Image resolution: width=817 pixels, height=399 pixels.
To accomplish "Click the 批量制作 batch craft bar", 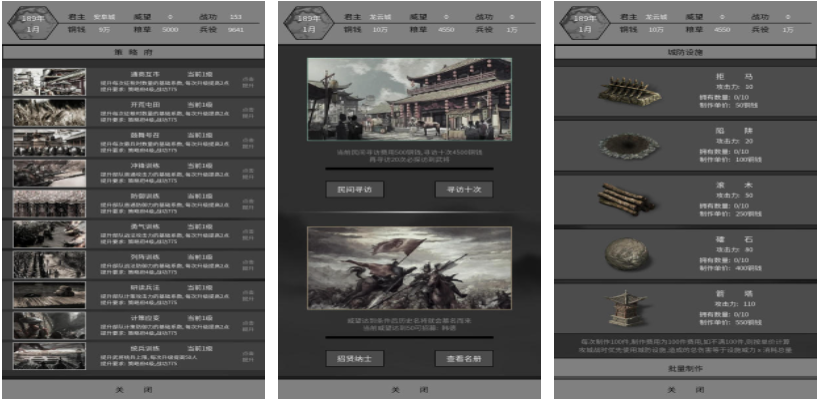I will point(685,368).
